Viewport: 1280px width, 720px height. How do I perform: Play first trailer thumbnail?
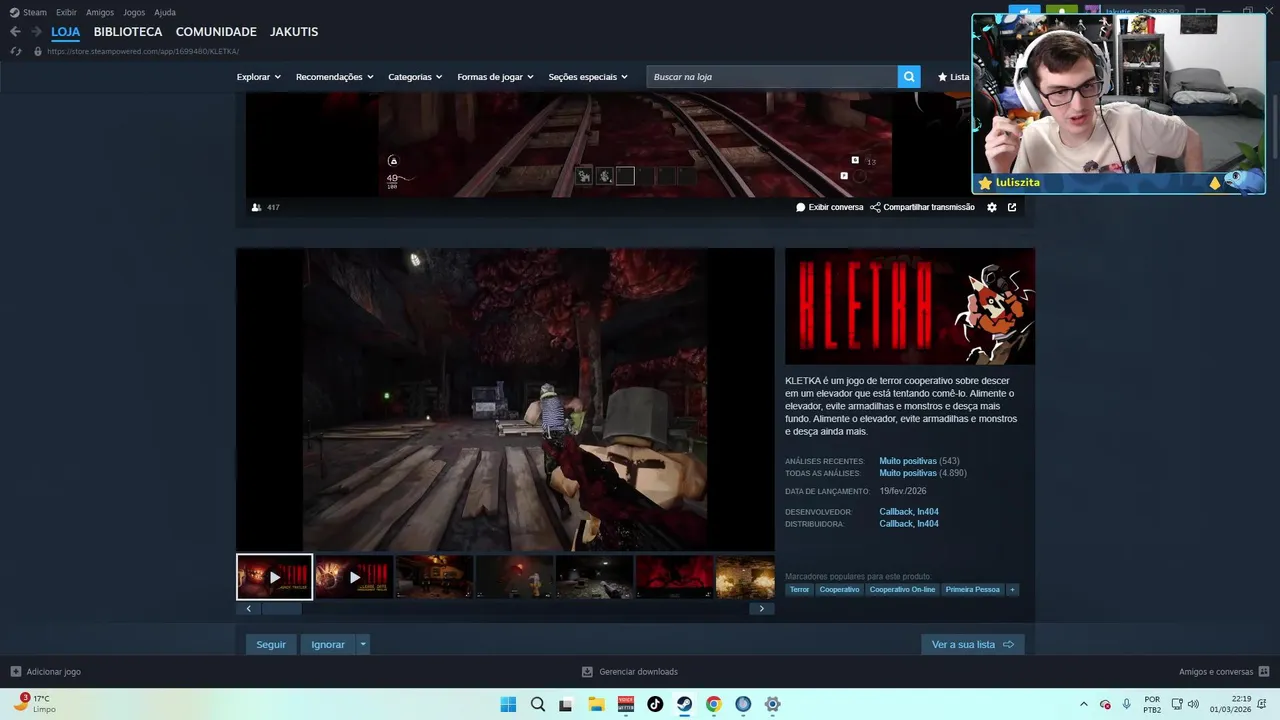274,577
